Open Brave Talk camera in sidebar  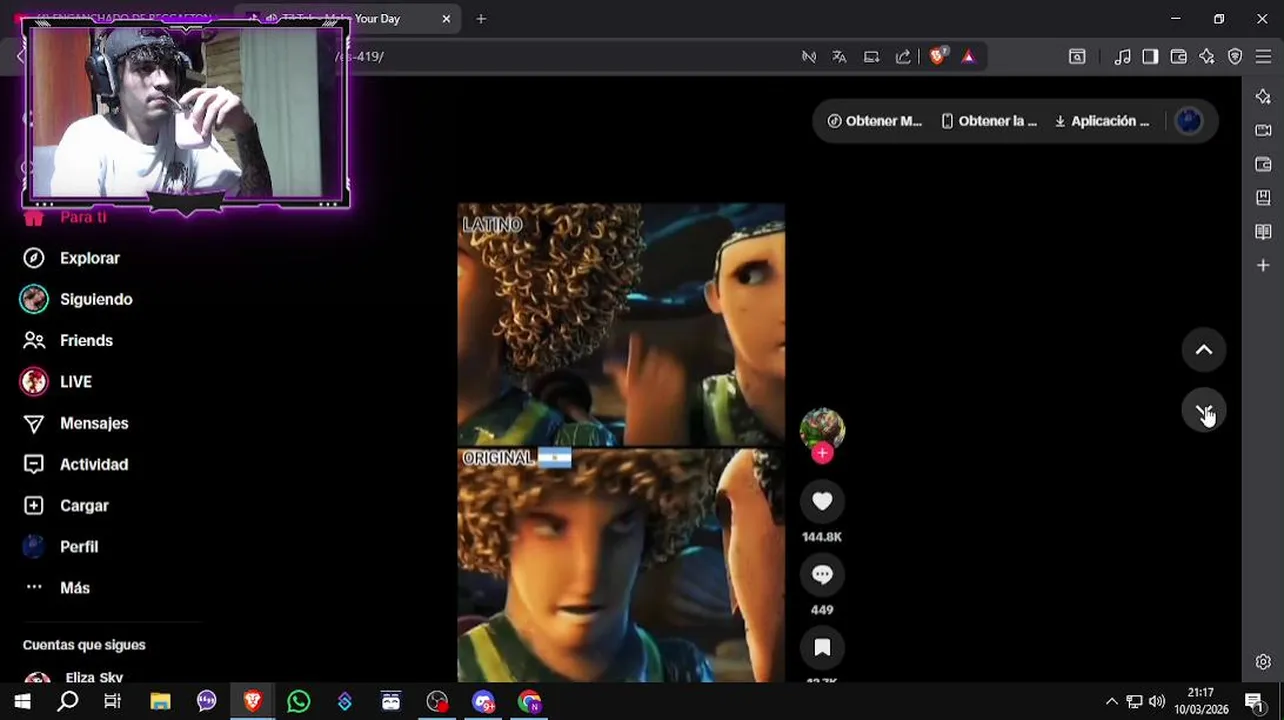1263,130
